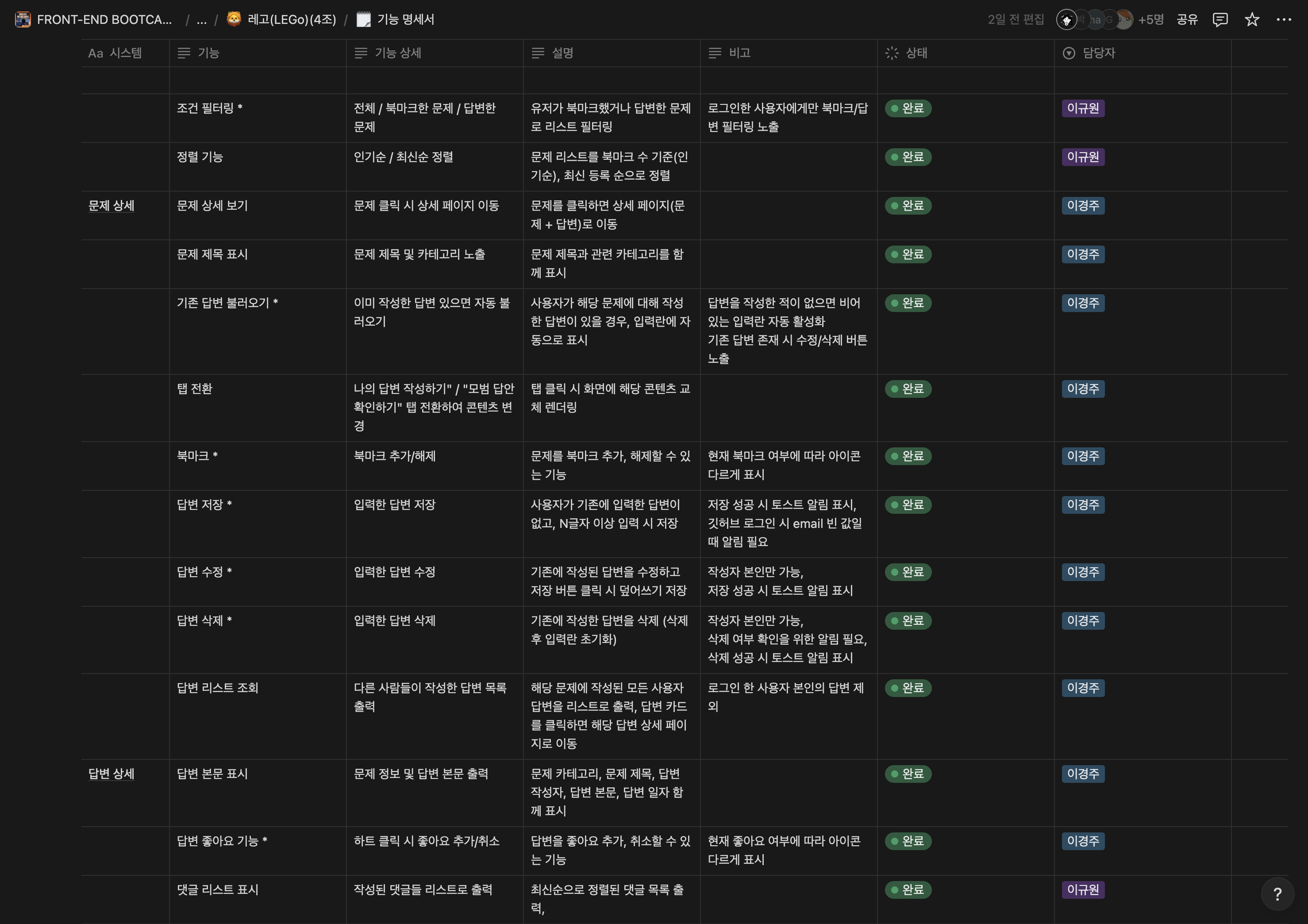Click the 기능 상세 column header
The width and height of the screenshot is (1308, 924).
pos(398,53)
